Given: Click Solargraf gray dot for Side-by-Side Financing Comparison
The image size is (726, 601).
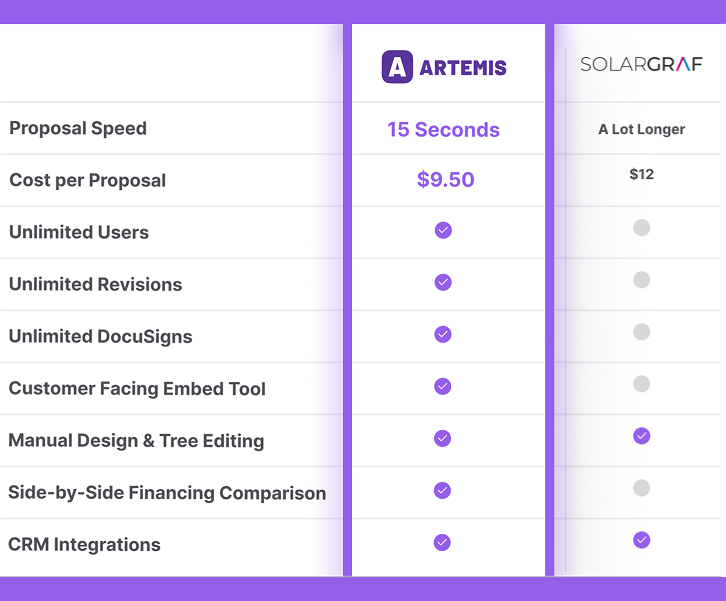Looking at the screenshot, I should 642,488.
